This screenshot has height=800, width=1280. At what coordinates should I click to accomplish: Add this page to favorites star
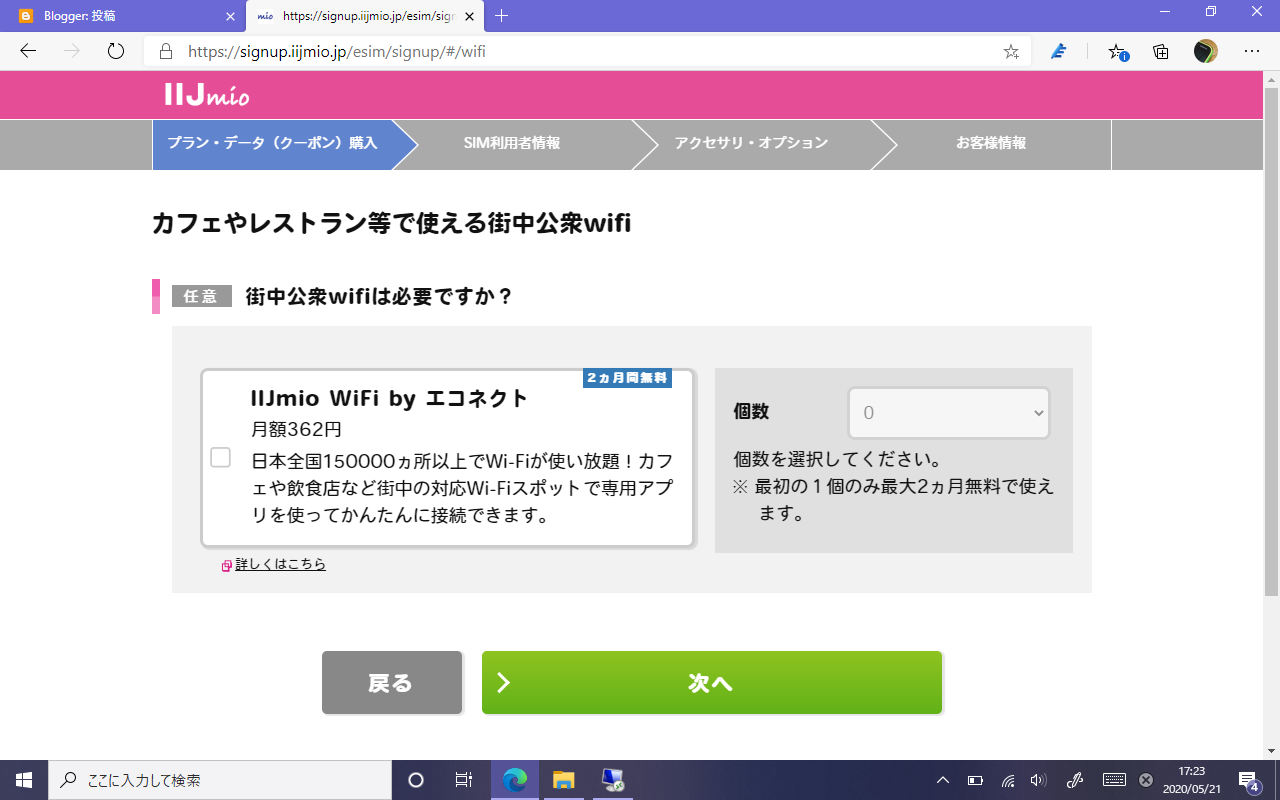coord(1011,51)
